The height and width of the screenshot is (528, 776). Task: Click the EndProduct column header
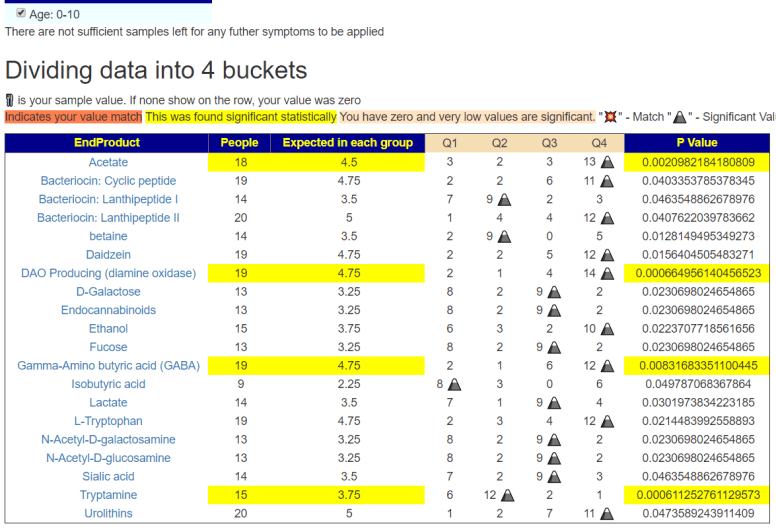(x=107, y=143)
